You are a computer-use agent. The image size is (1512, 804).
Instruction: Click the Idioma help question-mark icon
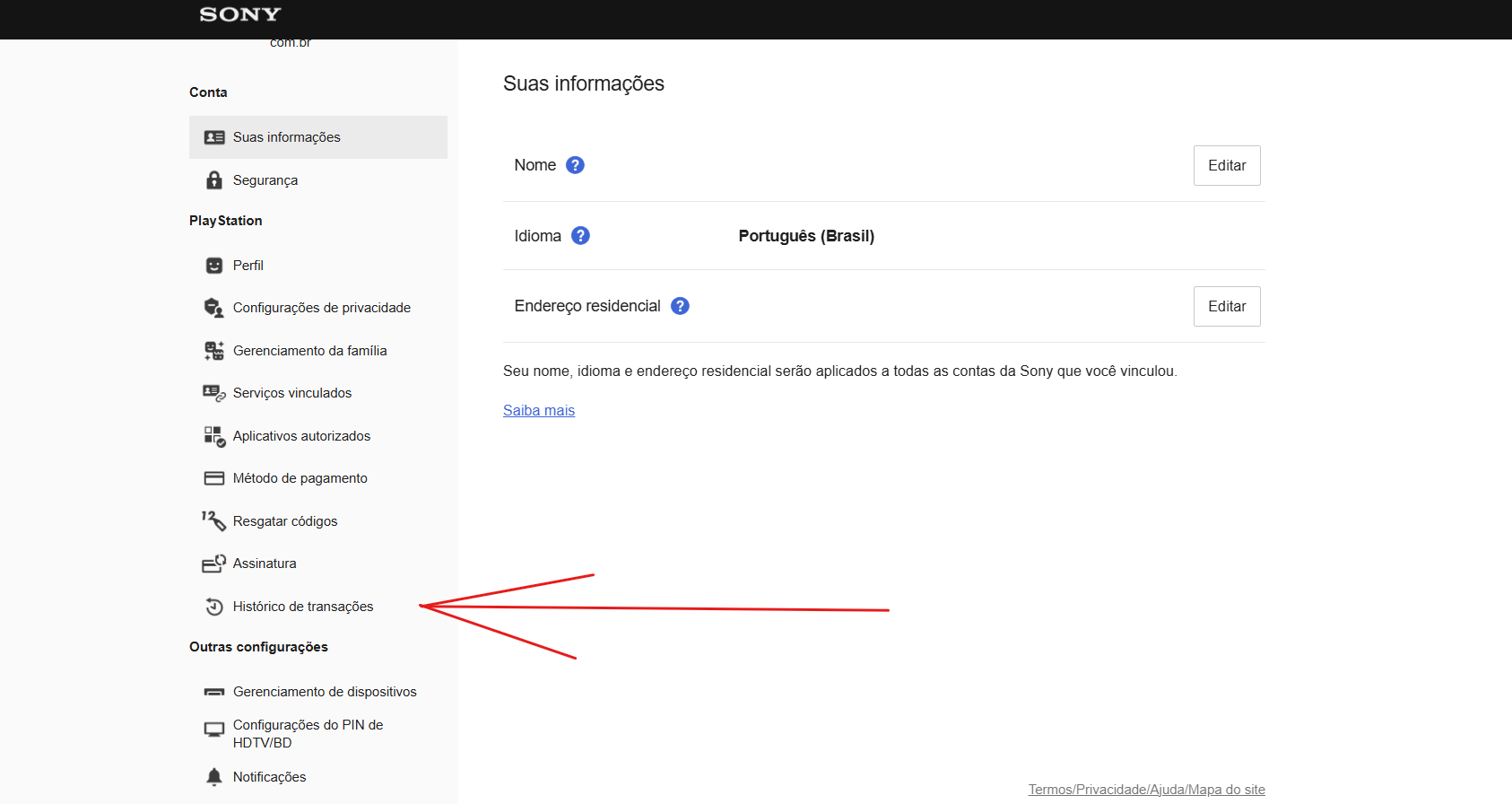(581, 236)
